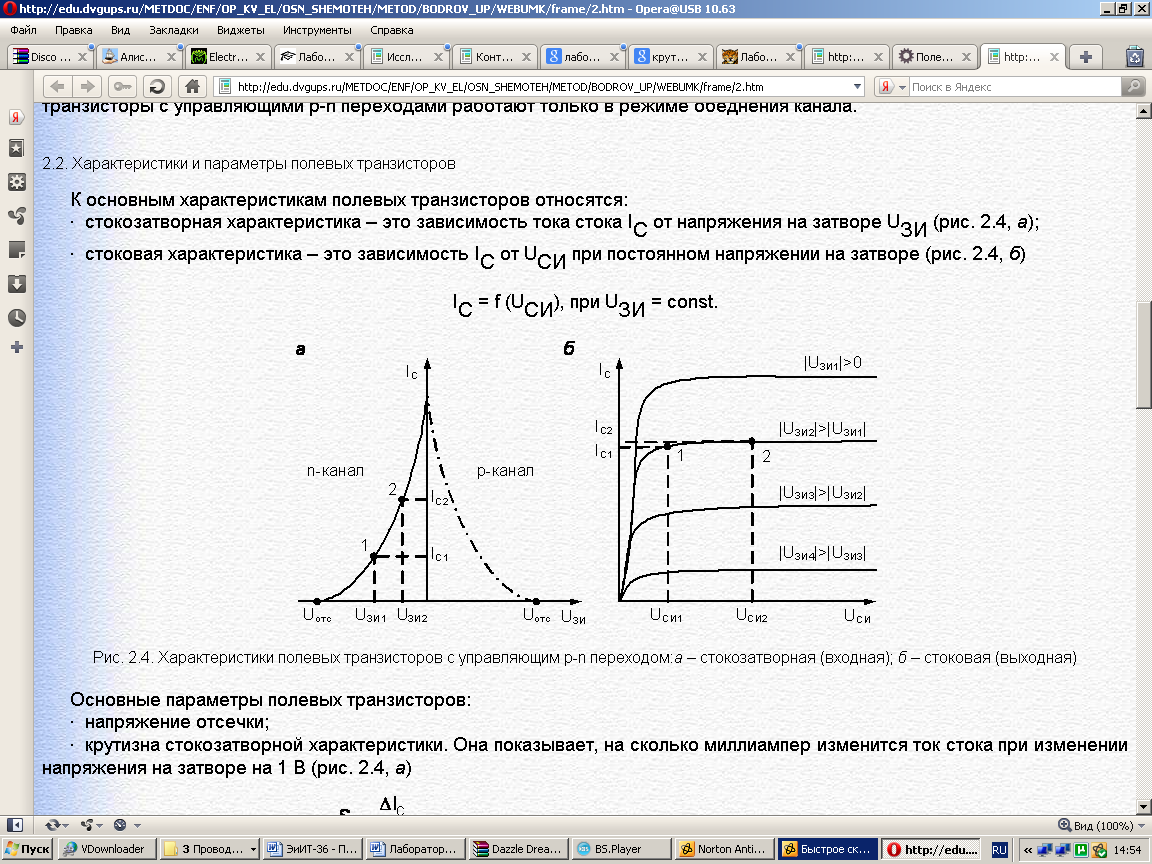Open the Widgets gear panel in sidebar
Image resolution: width=1152 pixels, height=864 pixels.
(16, 182)
